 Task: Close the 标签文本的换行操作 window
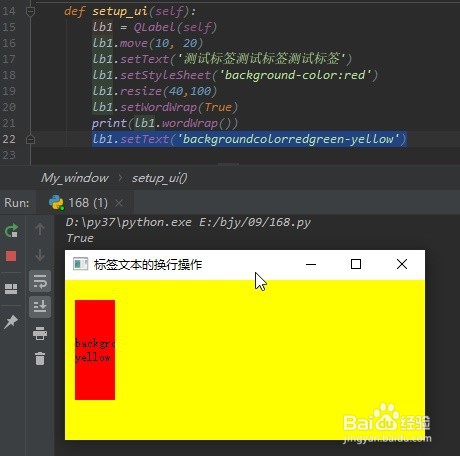[x=402, y=264]
